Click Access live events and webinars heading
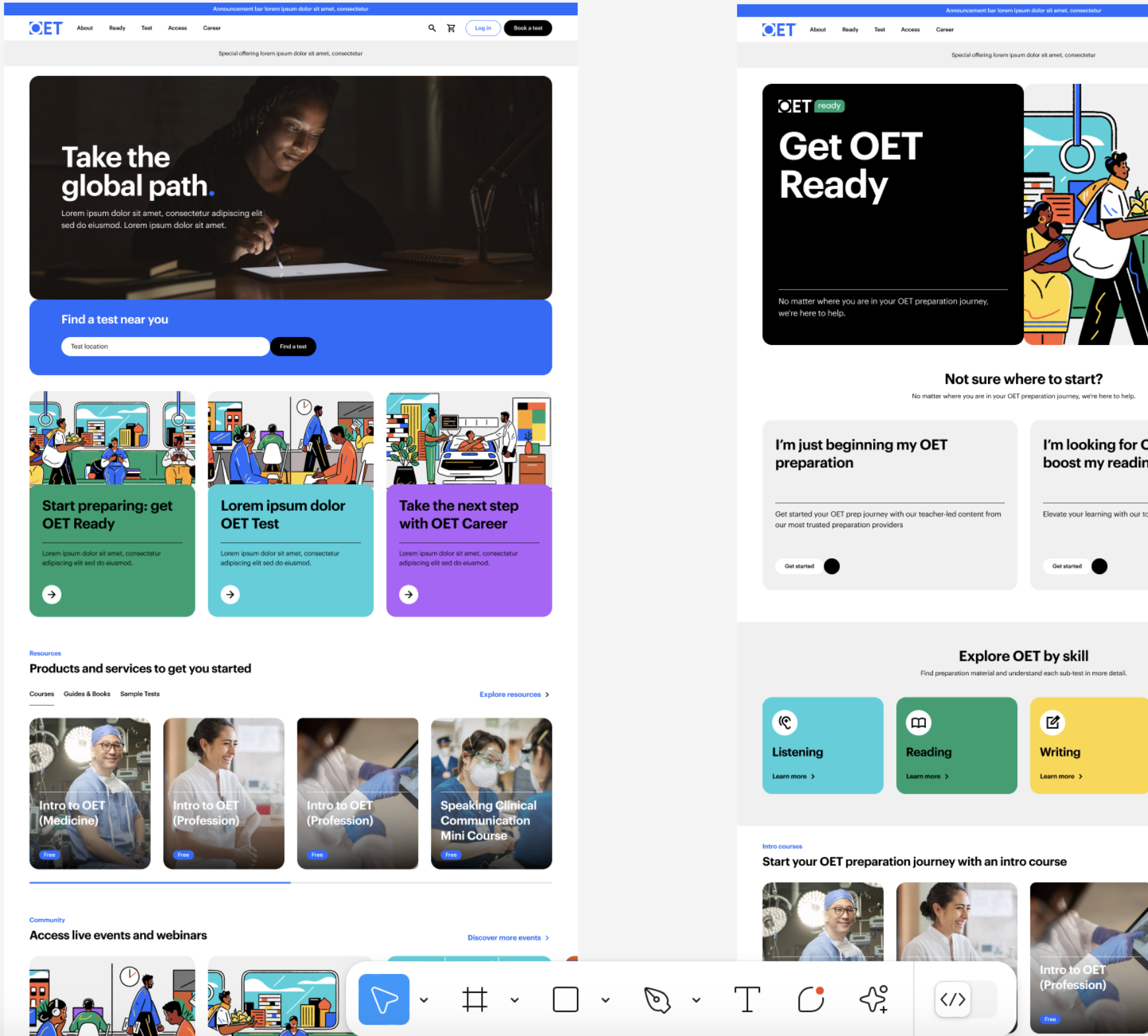 tap(118, 935)
